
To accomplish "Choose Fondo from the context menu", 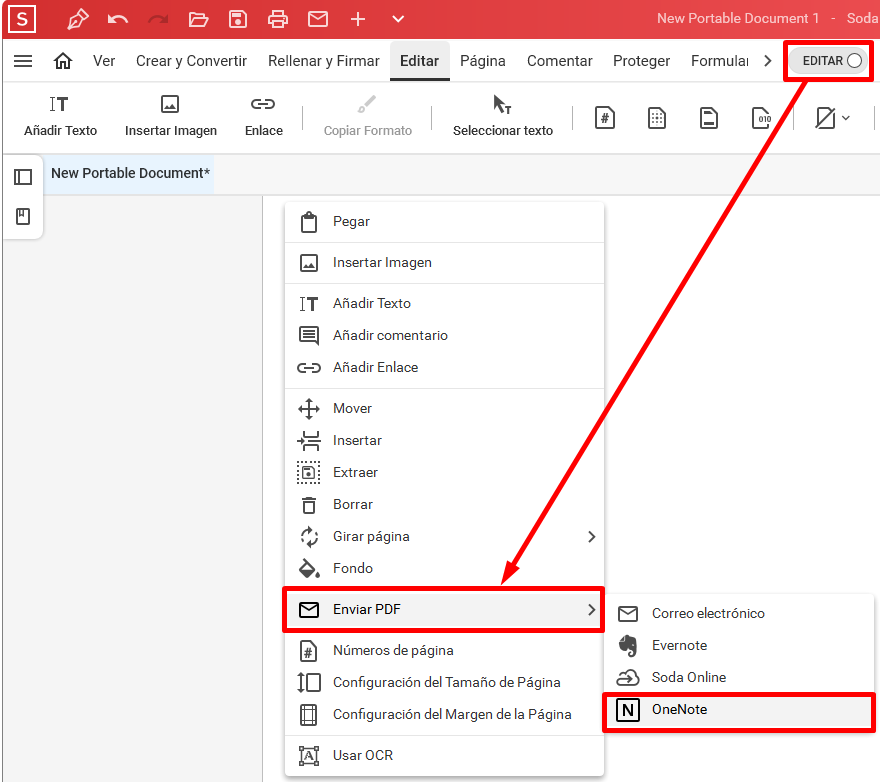I will click(x=444, y=569).
